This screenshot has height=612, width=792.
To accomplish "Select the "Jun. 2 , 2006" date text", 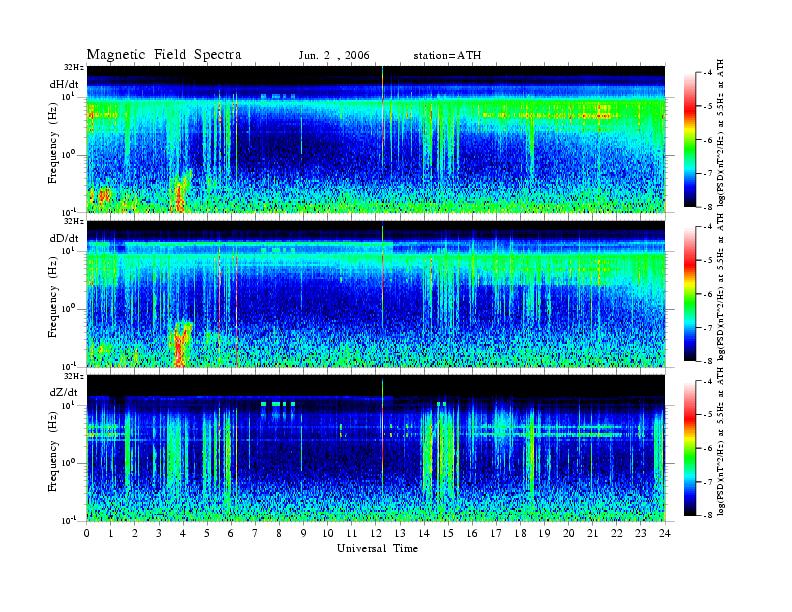I will [x=334, y=56].
